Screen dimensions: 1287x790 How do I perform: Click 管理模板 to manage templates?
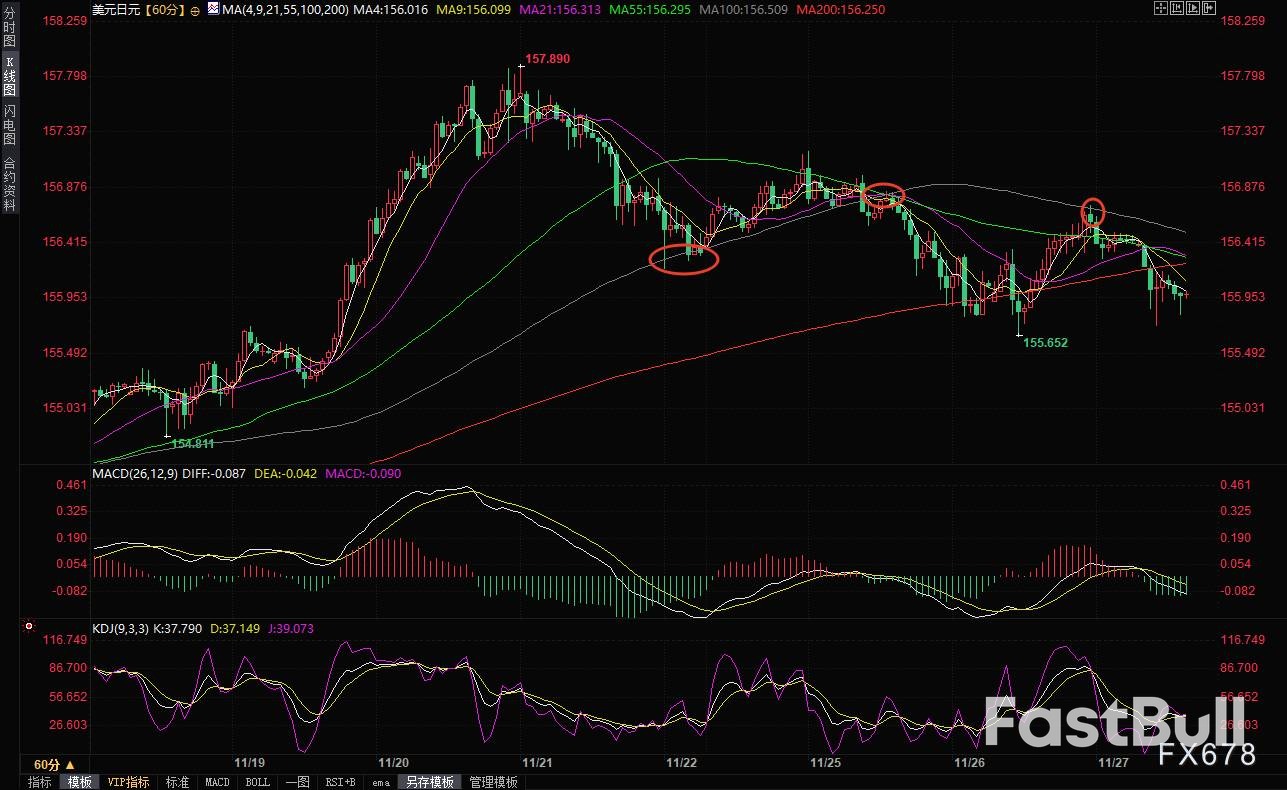[x=493, y=782]
